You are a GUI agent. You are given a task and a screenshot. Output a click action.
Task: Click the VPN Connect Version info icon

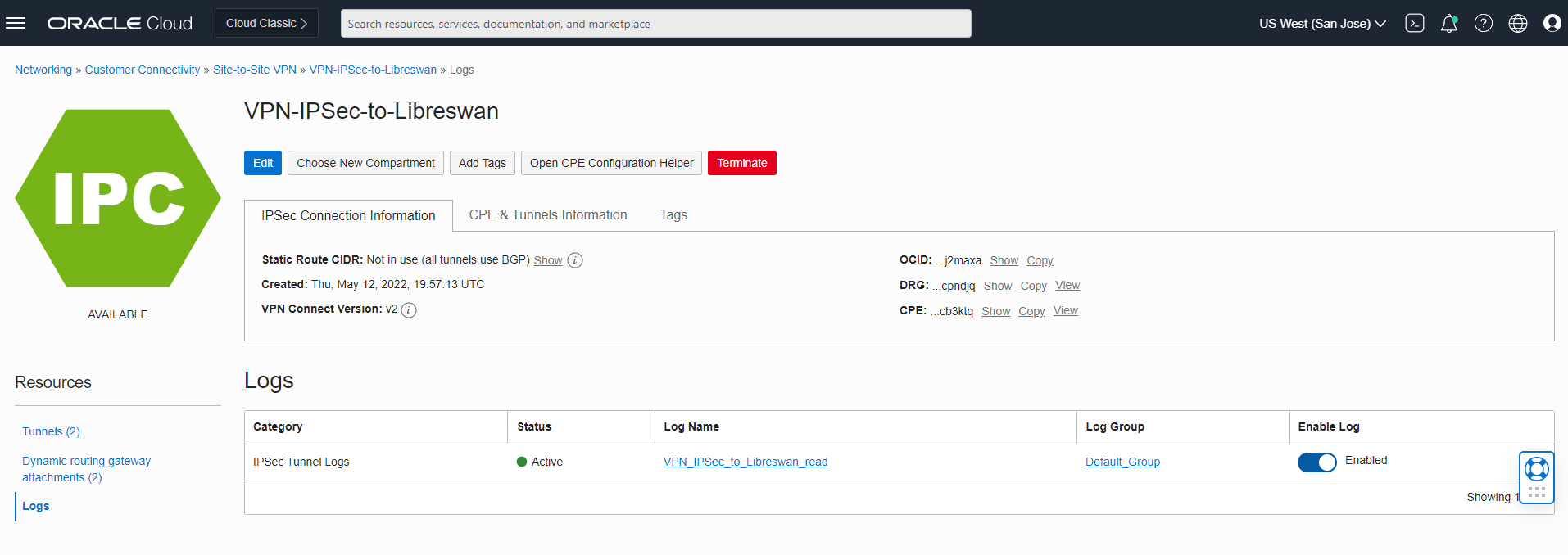(x=409, y=309)
